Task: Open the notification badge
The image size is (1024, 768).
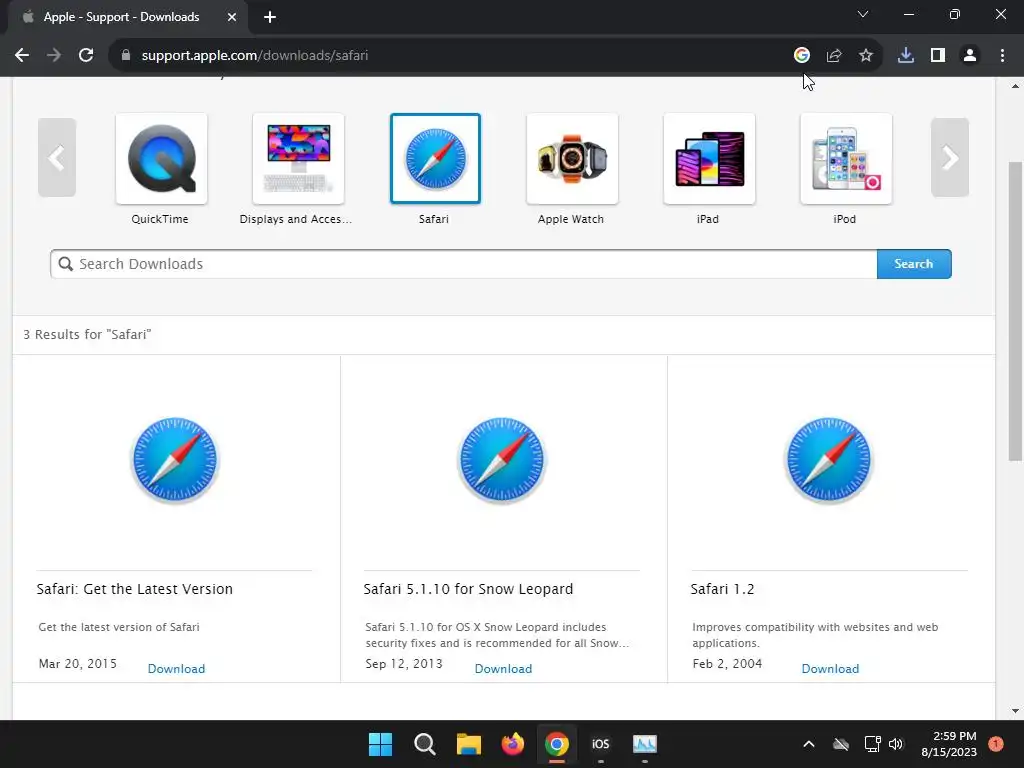Action: point(995,744)
